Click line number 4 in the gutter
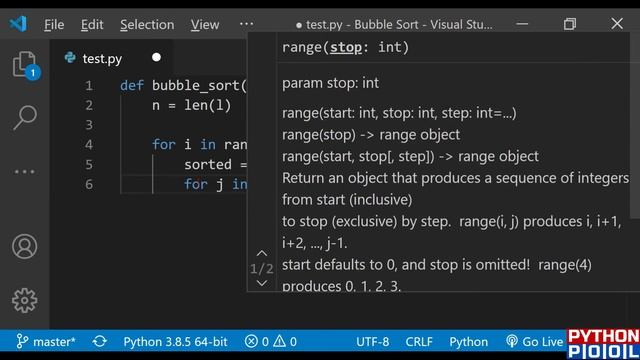This screenshot has width=640, height=360. click(89, 144)
